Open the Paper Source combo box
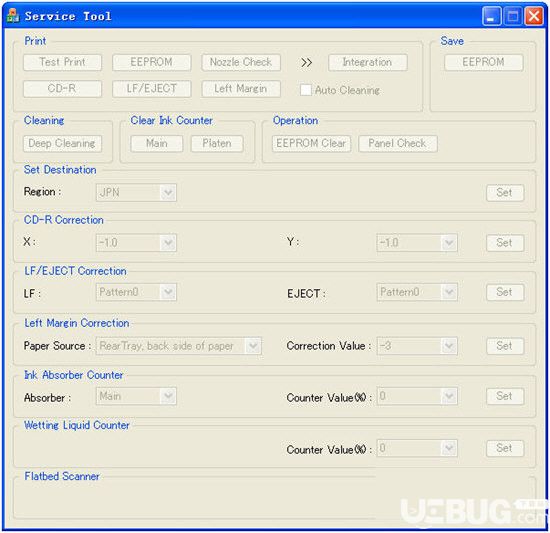Image resolution: width=550 pixels, height=533 pixels. (179, 346)
